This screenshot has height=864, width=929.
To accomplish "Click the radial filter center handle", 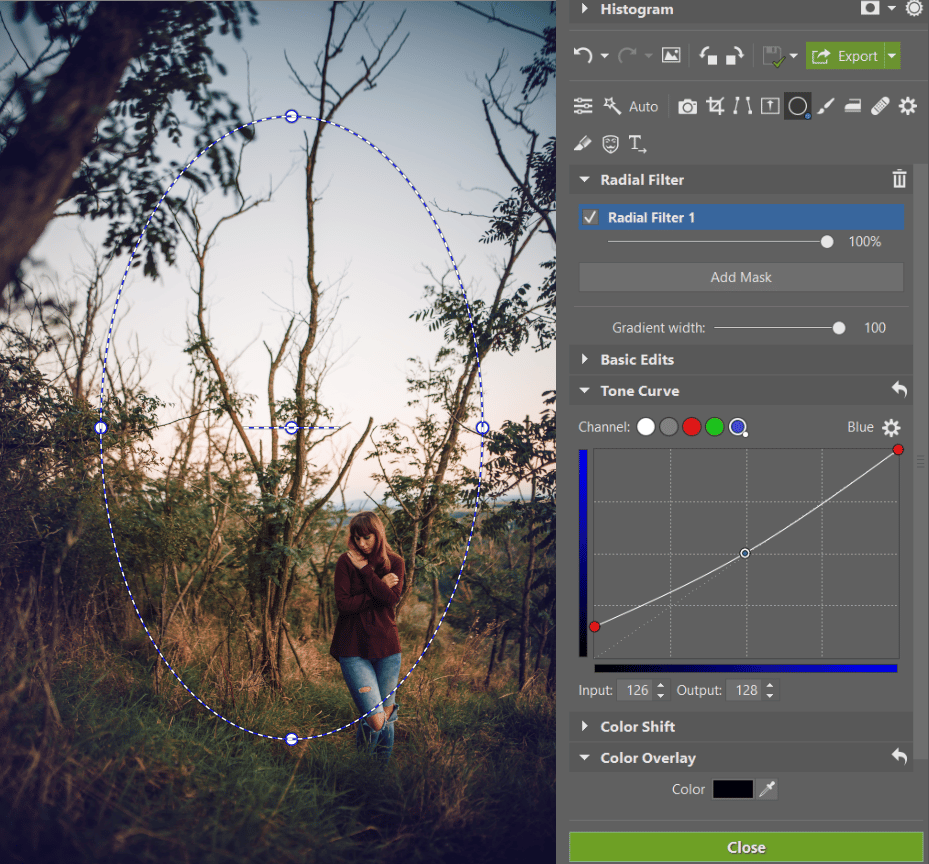I will (291, 427).
